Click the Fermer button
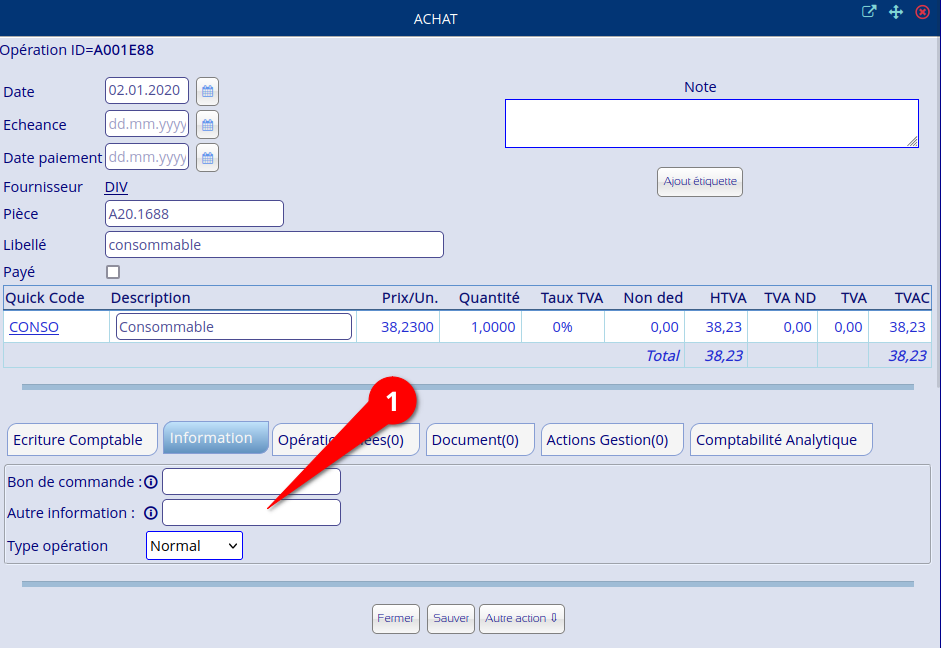 point(395,619)
